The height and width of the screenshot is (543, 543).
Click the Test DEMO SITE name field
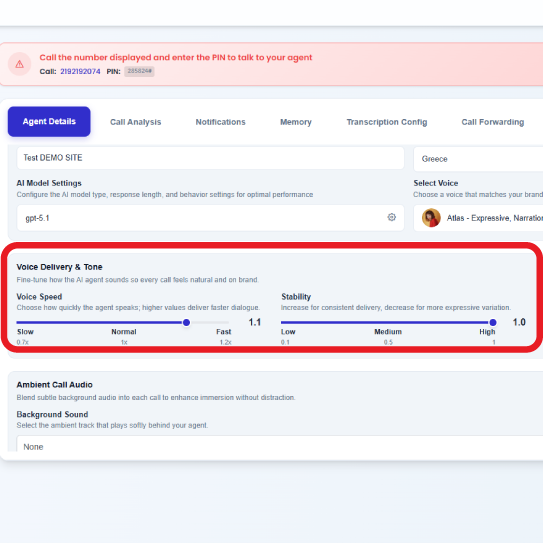pos(210,158)
